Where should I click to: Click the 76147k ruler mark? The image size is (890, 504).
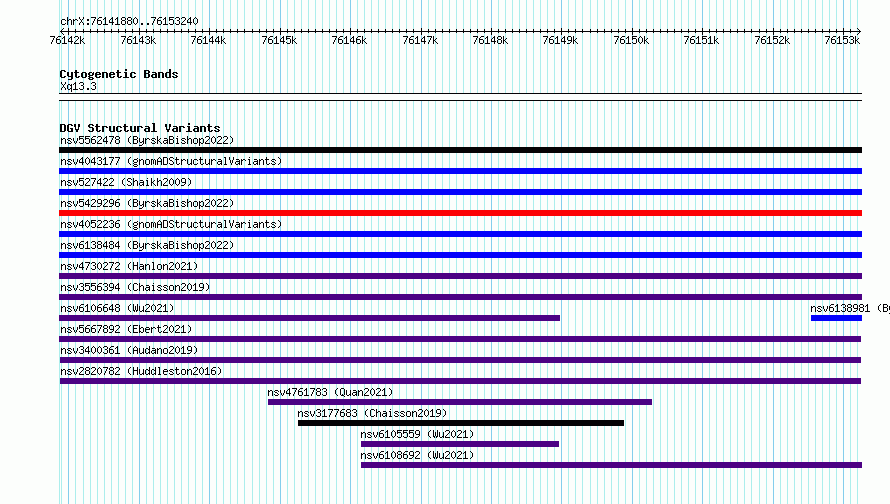[420, 40]
